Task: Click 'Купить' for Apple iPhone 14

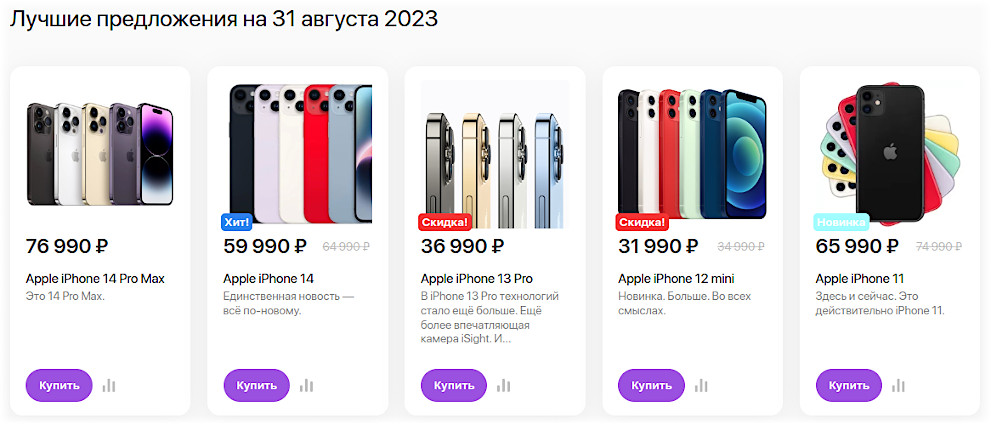Action: point(257,385)
